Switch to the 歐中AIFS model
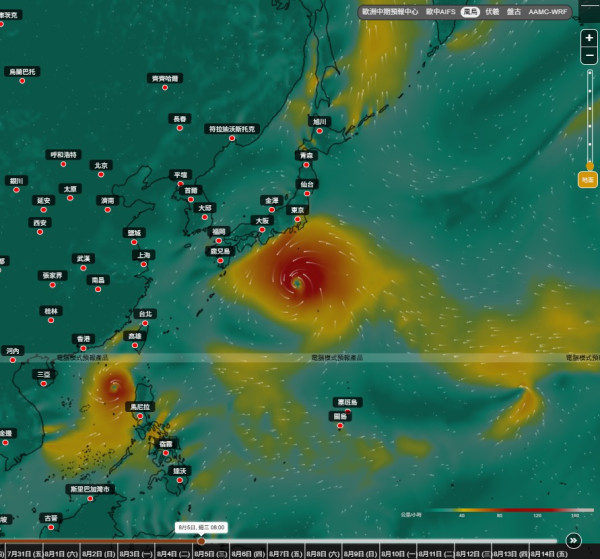600x559 pixels. pos(440,12)
